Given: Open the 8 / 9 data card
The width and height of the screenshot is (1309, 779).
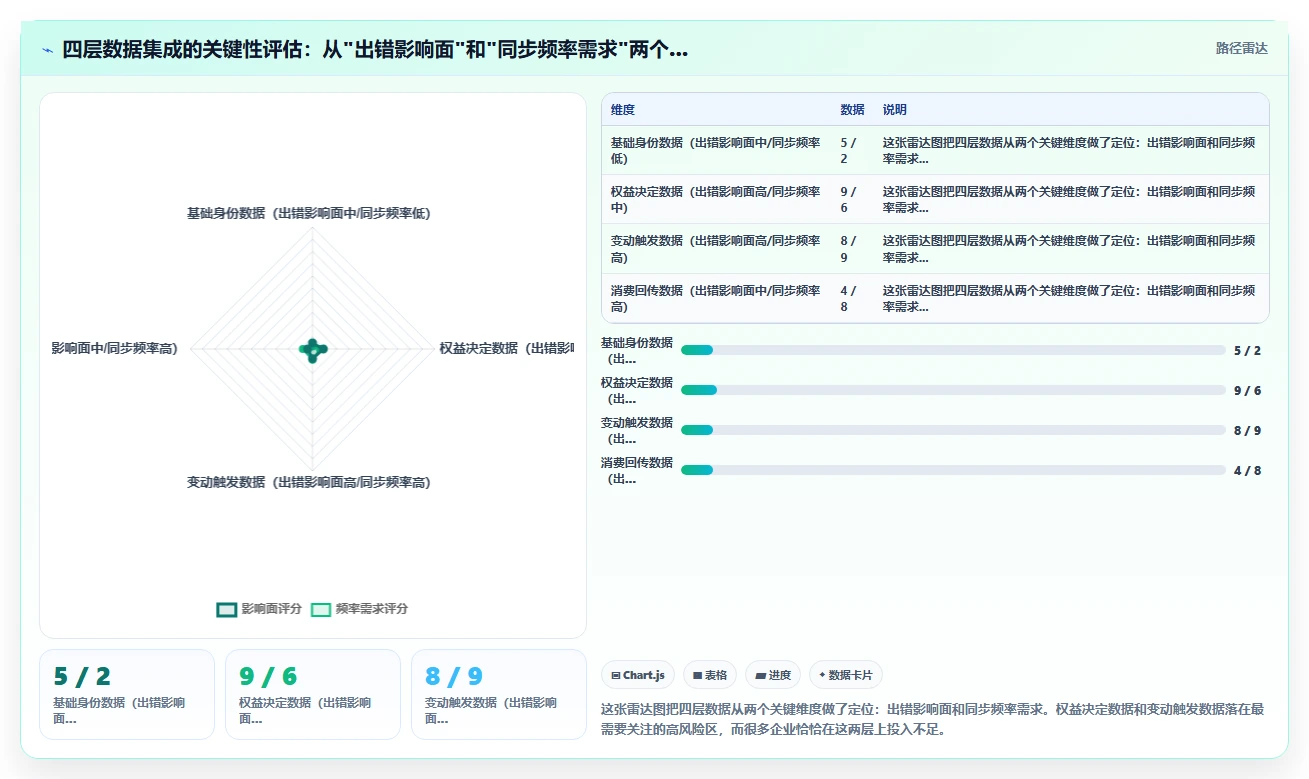Looking at the screenshot, I should pyautogui.click(x=499, y=694).
